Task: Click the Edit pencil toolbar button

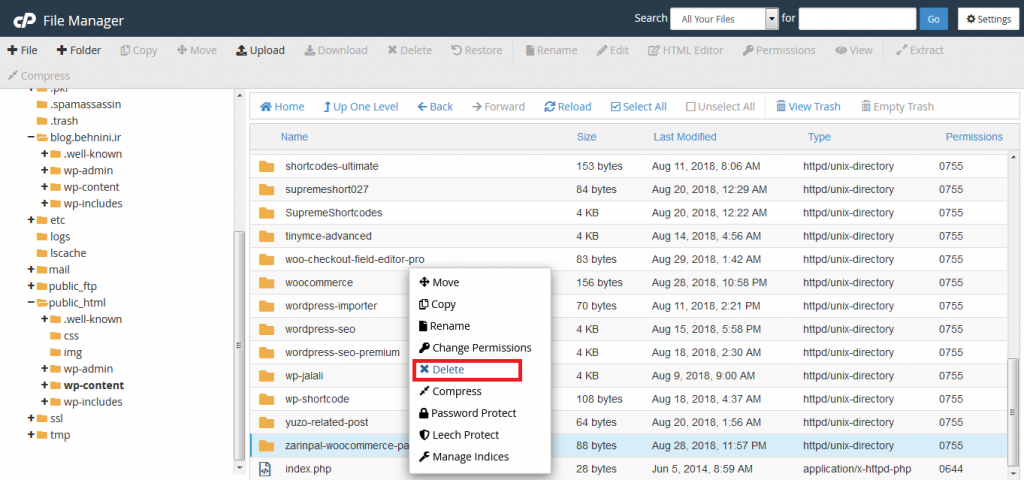Action: [x=613, y=50]
